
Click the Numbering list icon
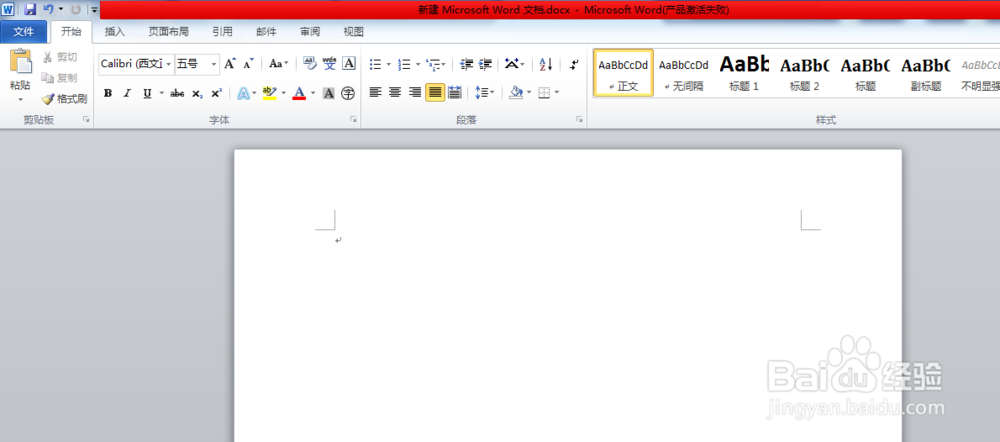(404, 64)
